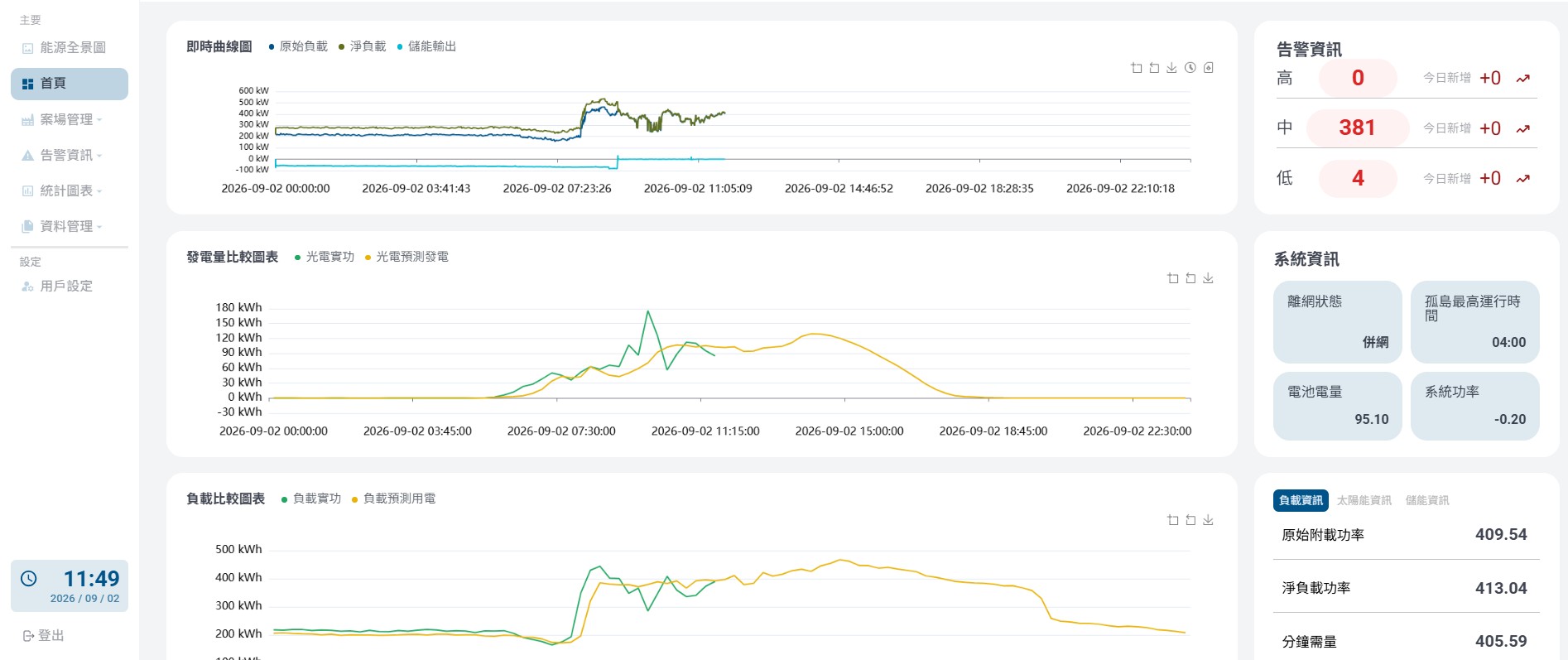Reset zoom on 負載比較圖表

[x=1190, y=520]
